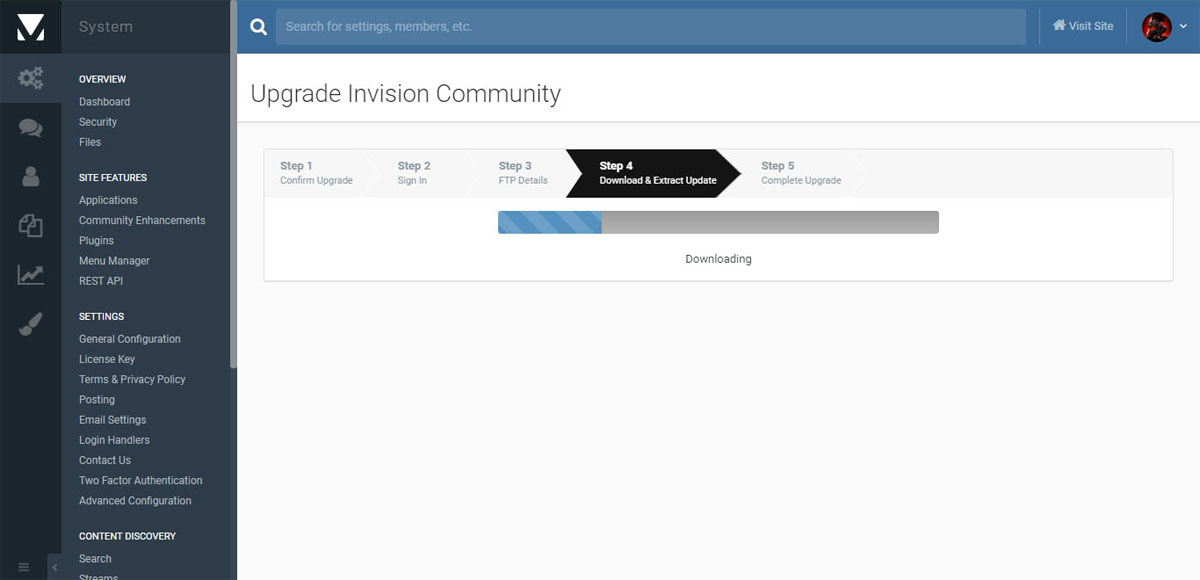Image resolution: width=1200 pixels, height=580 pixels.
Task: Click the magnifying glass search icon
Action: (258, 27)
